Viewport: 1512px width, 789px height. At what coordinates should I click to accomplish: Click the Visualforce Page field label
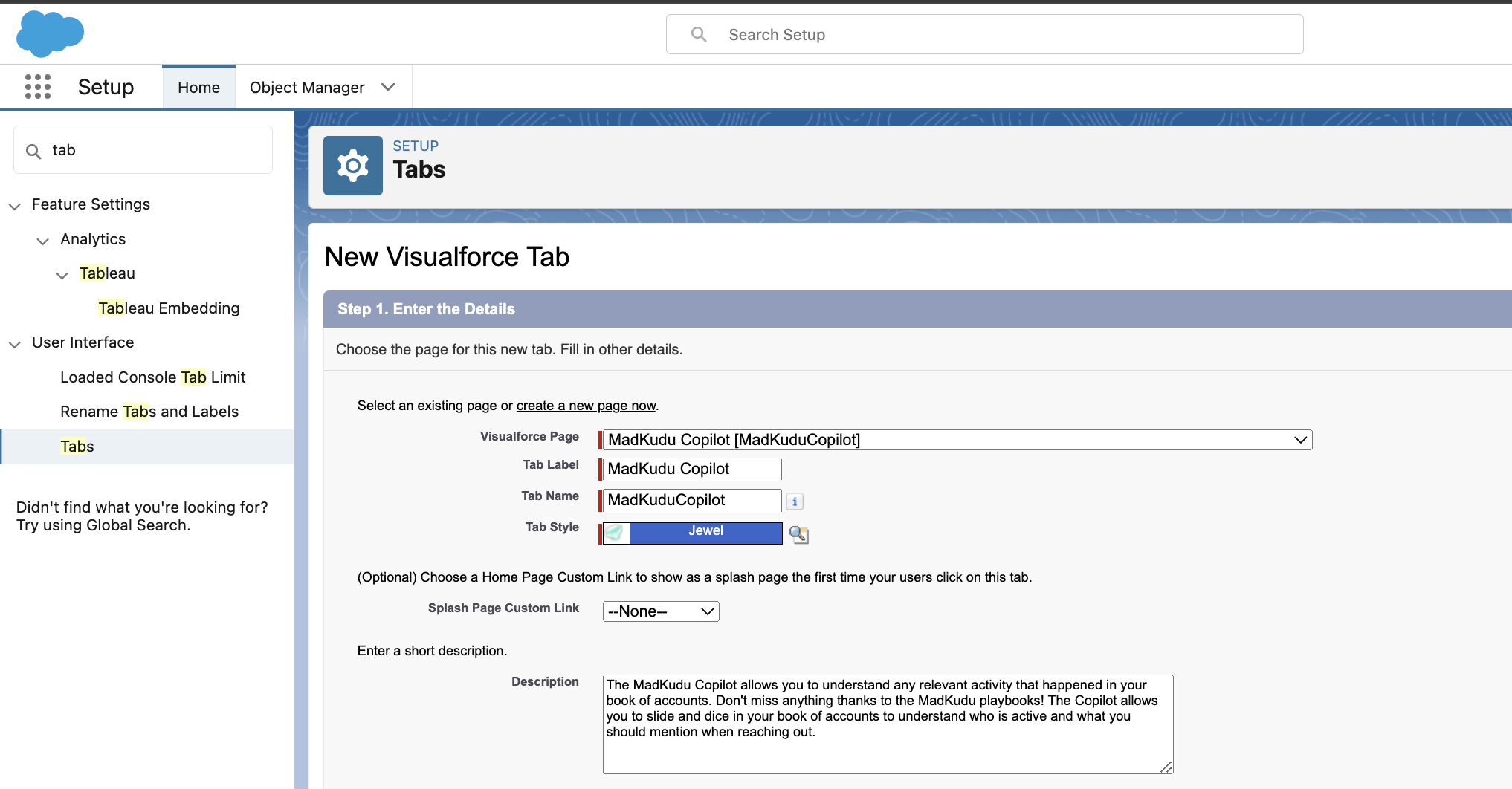tap(529, 436)
